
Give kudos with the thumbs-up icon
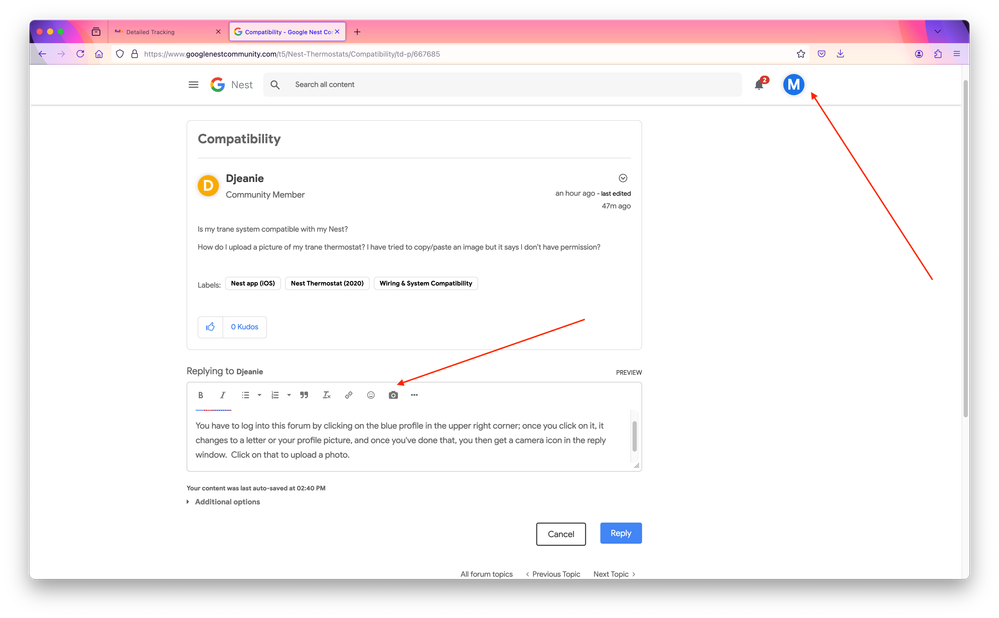pos(210,327)
